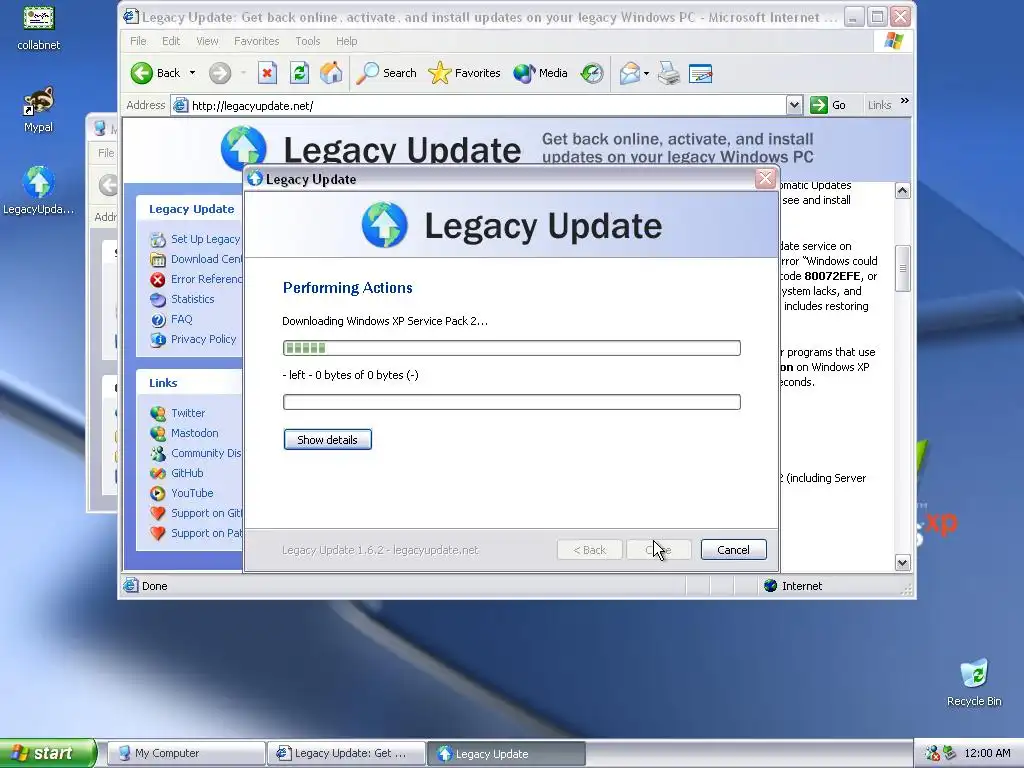The height and width of the screenshot is (768, 1024).
Task: Select the Recycle Bin desktop icon
Action: click(974, 683)
